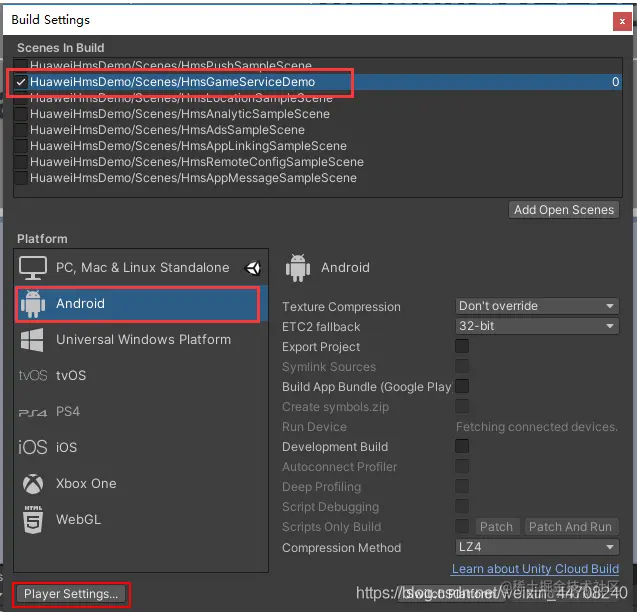Click the Fetching connected devices field
The height and width of the screenshot is (612, 638).
[537, 427]
